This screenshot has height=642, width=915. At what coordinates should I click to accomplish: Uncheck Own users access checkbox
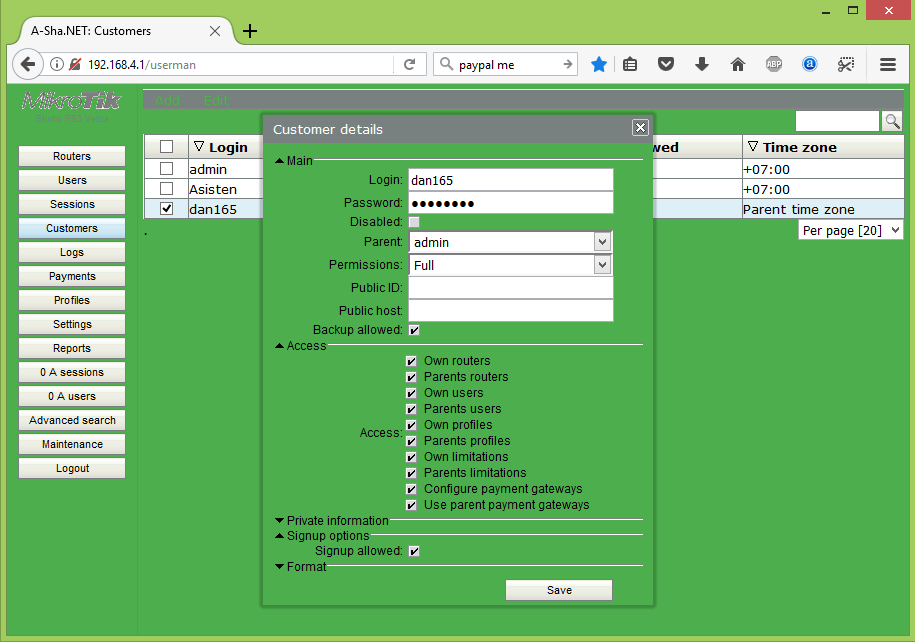tap(411, 393)
